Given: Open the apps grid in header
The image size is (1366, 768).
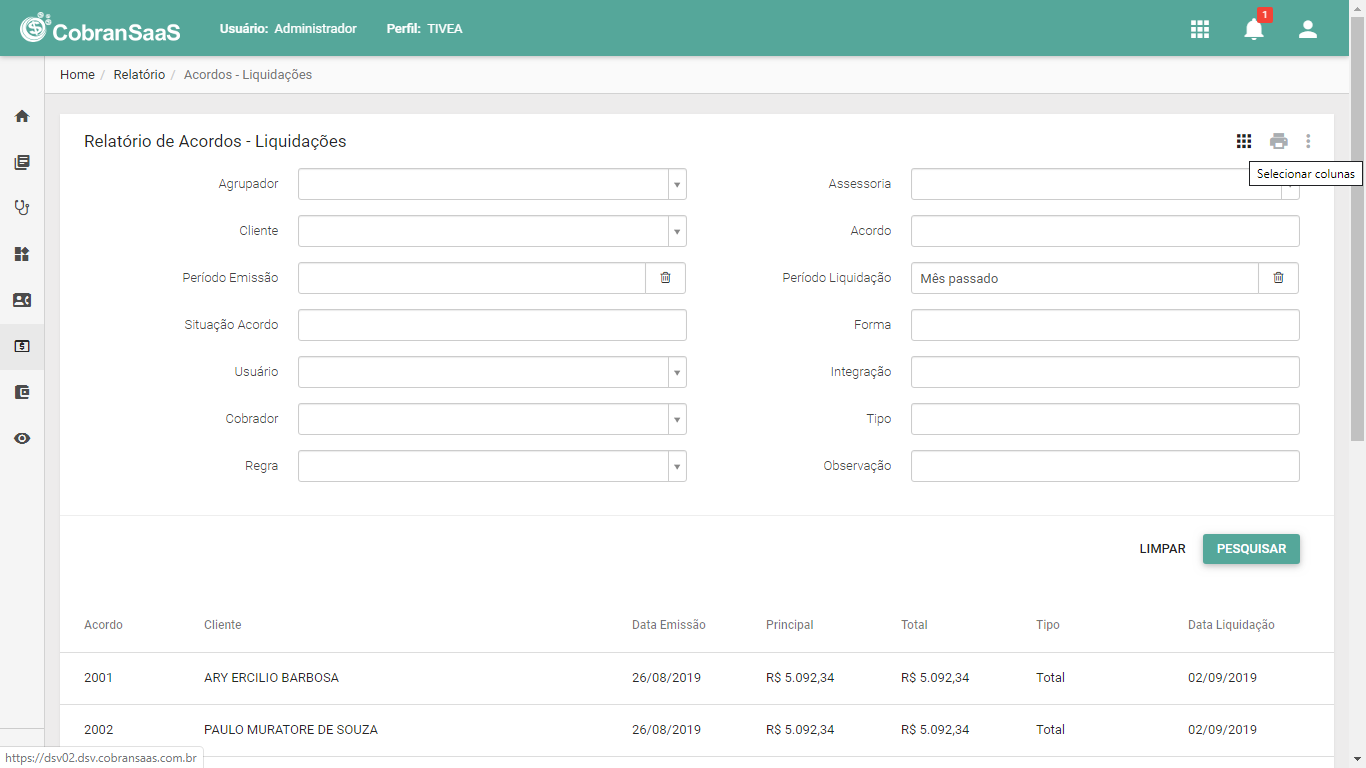Looking at the screenshot, I should pos(1200,29).
